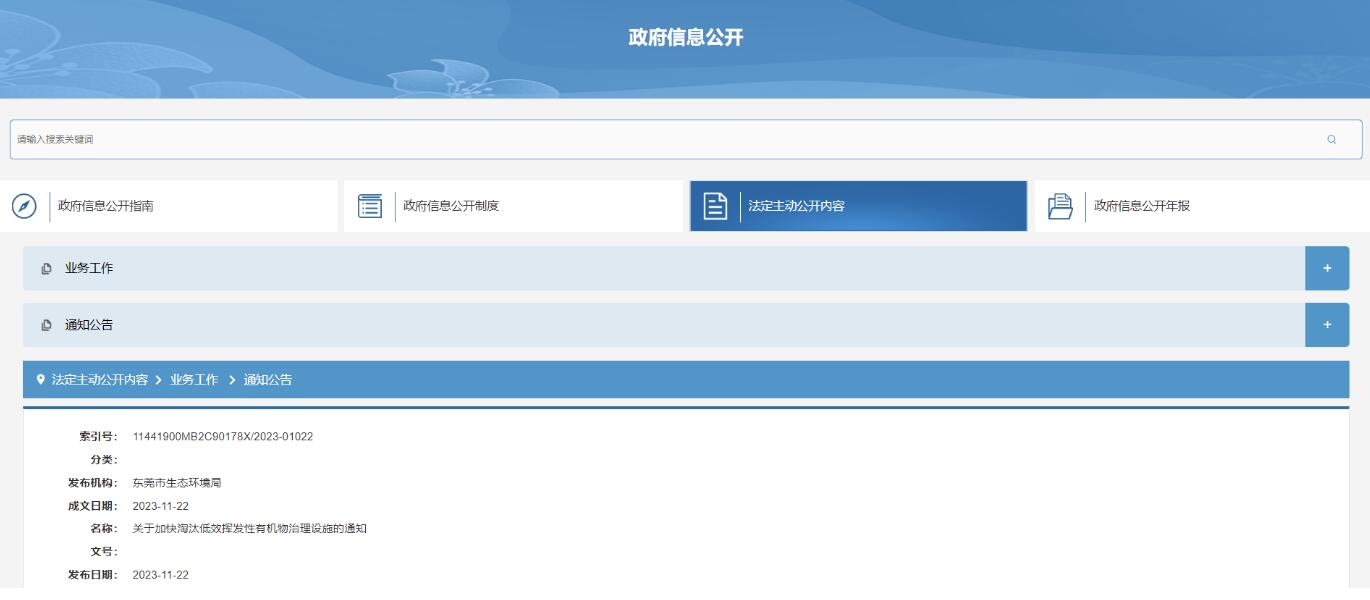Click the 政府信息公开 page header title
1370x600 pixels.
point(685,38)
